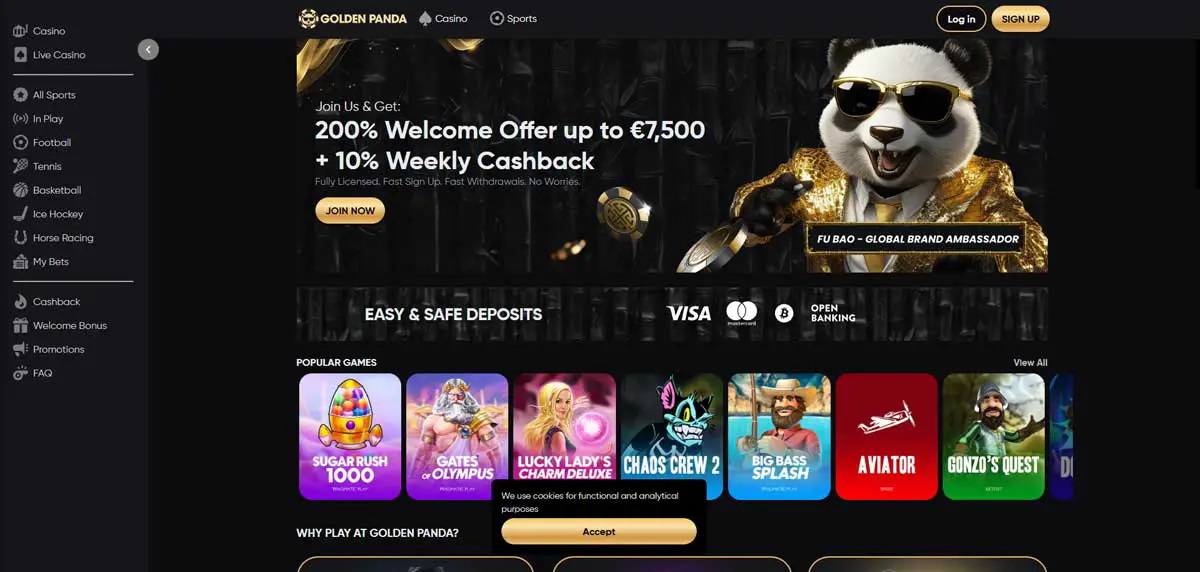Select the Football icon in sidebar

(20, 143)
